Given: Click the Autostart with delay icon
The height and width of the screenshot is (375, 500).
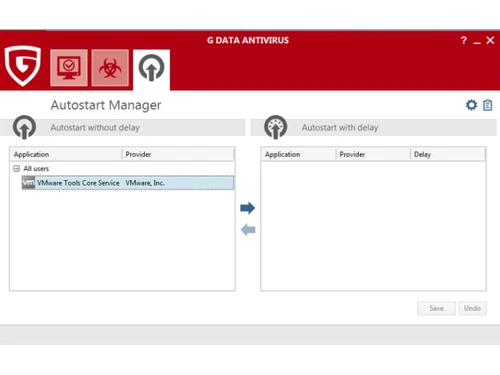Looking at the screenshot, I should click(x=276, y=127).
